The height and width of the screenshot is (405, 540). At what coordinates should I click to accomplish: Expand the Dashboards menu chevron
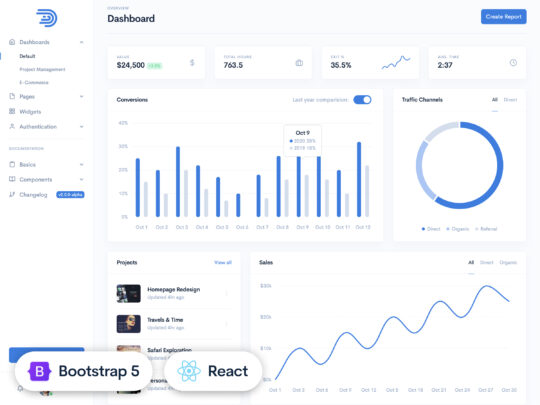tap(82, 42)
